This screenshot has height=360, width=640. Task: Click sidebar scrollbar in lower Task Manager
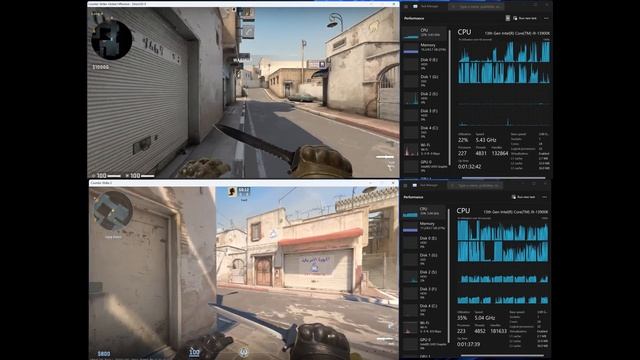click(450, 276)
